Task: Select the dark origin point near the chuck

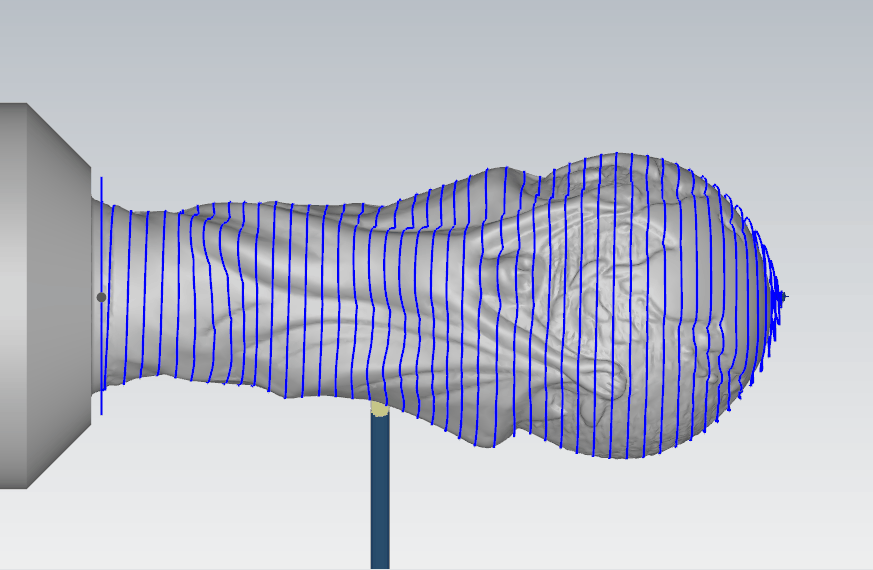Action: coord(101,297)
